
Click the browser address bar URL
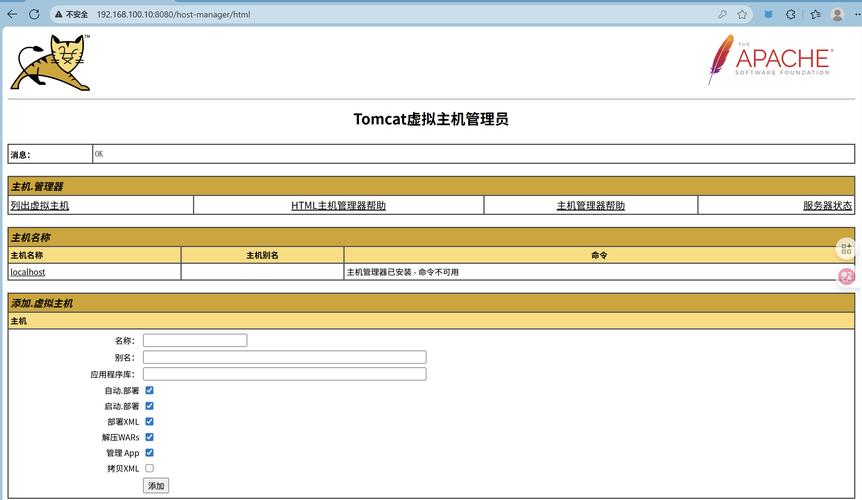point(173,14)
